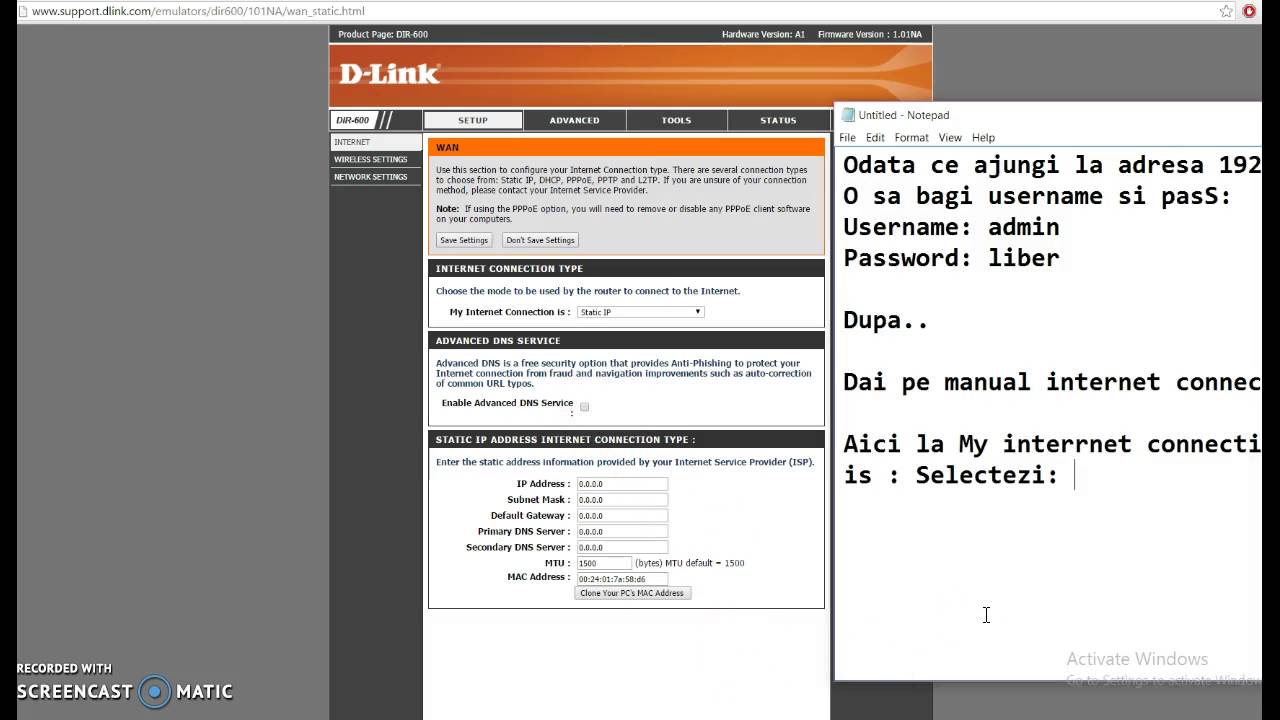1280x720 pixels.
Task: Enable Advanced DNS Service checkbox
Action: [585, 407]
